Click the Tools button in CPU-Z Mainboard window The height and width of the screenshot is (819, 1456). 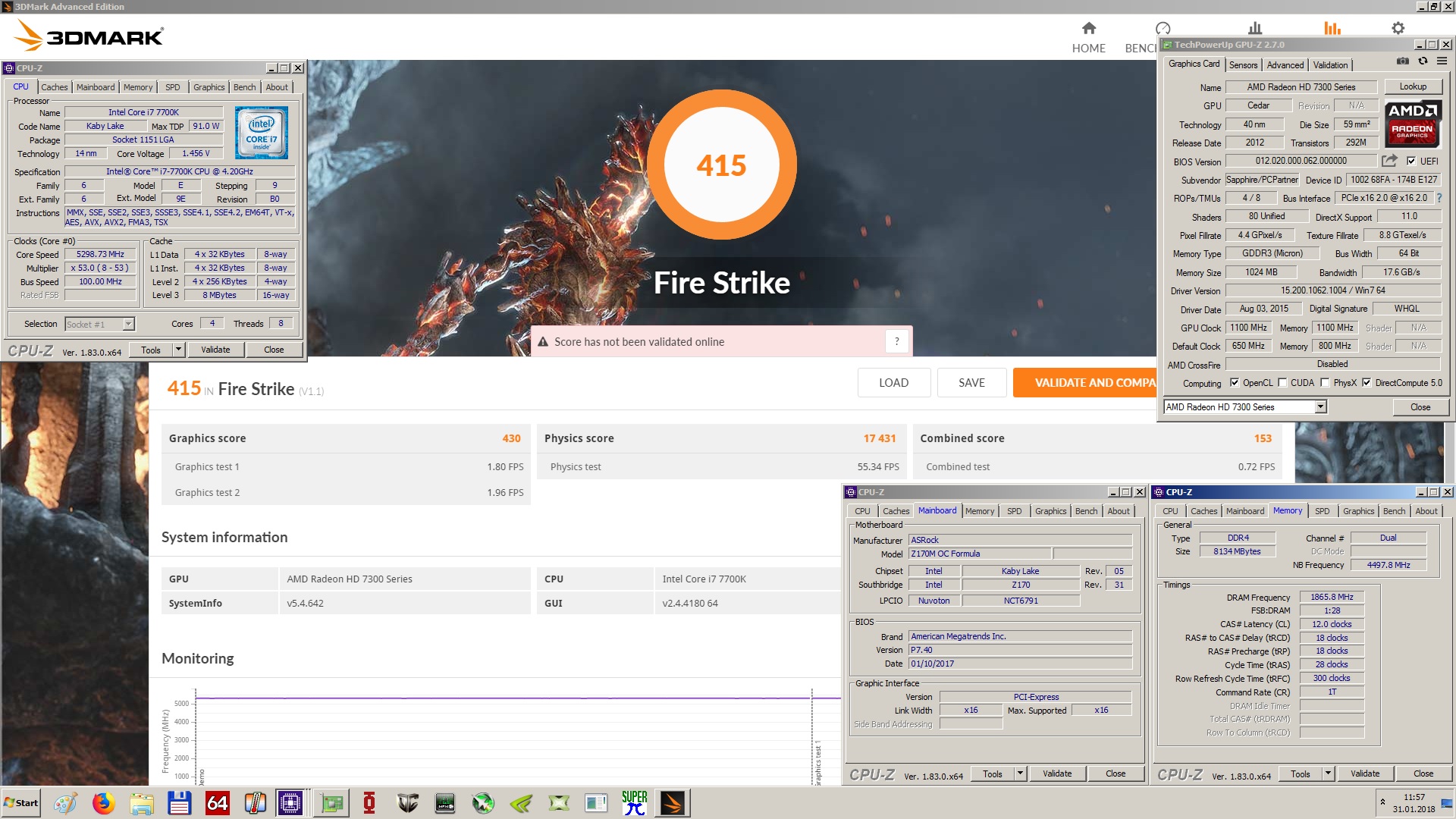993,773
